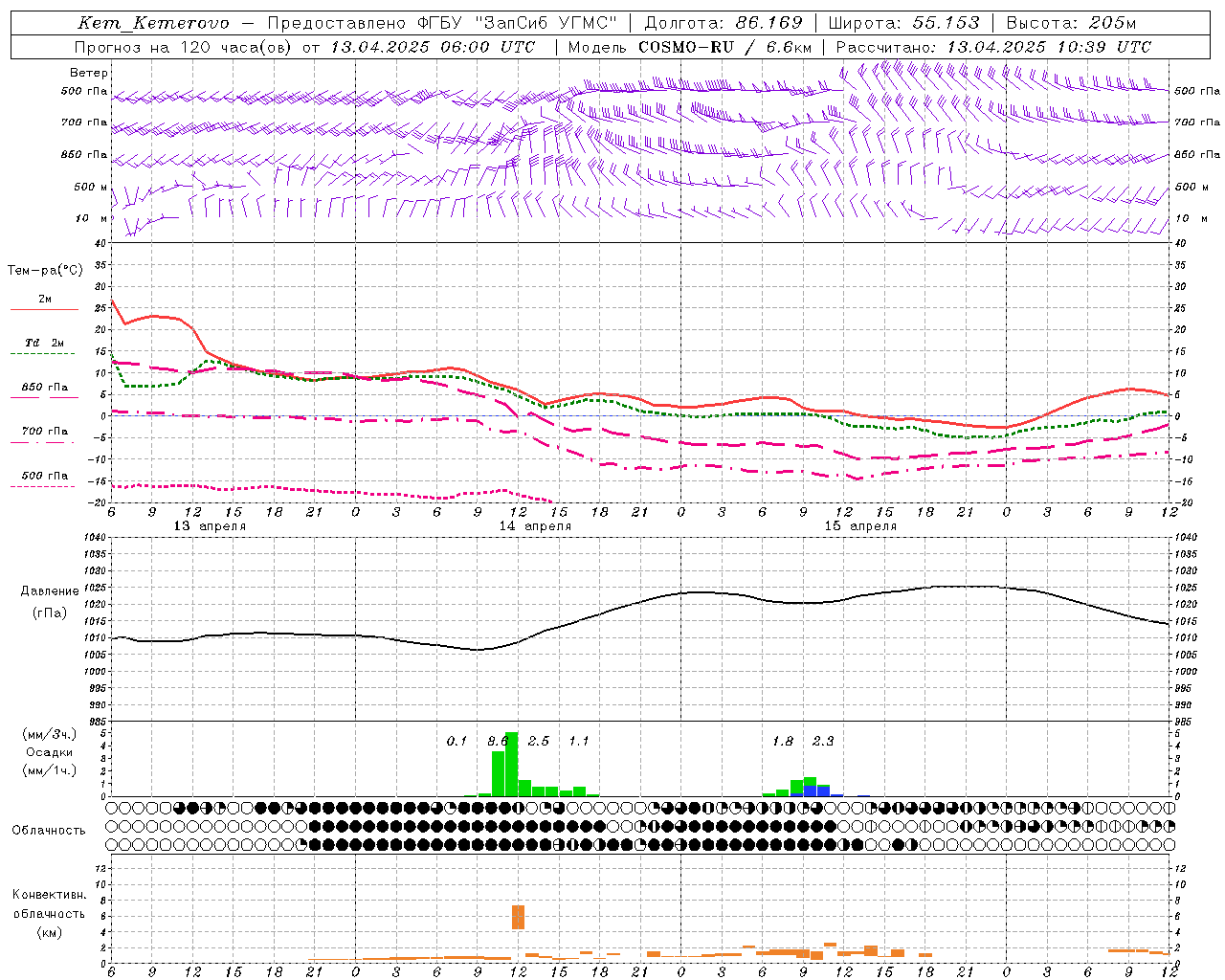Click the '14 апреля' date label

click(x=535, y=526)
